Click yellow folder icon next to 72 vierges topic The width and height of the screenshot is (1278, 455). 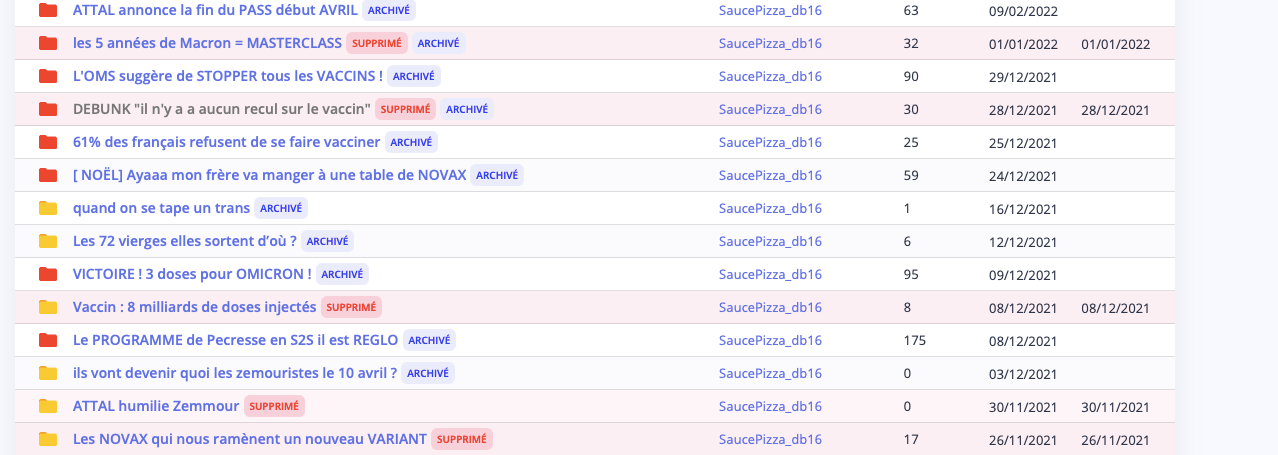[47, 241]
